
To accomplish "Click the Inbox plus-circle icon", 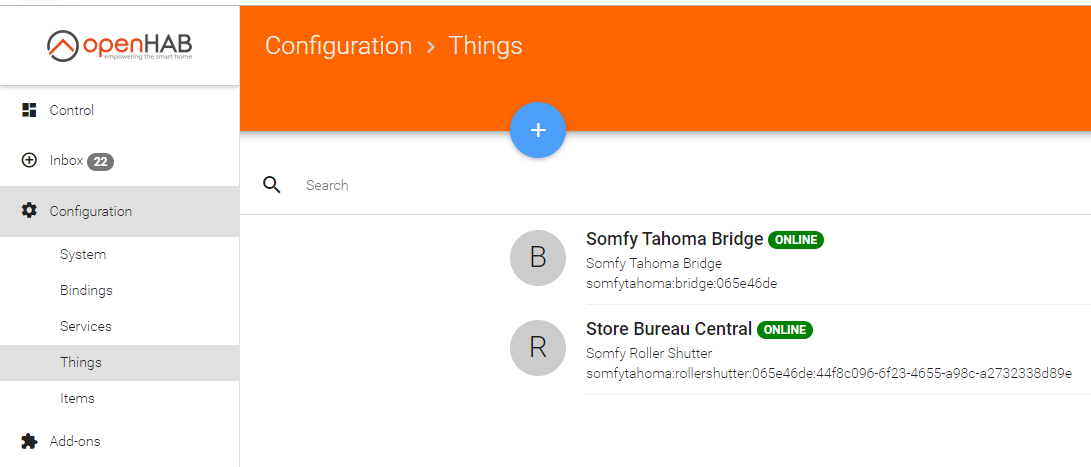I will 29,161.
